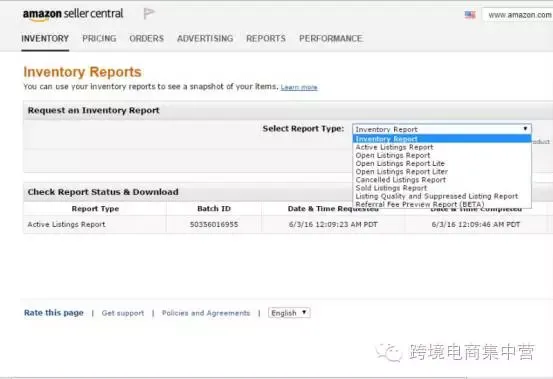Open the www.amazon.com marketplace selector
The width and height of the screenshot is (553, 379).
click(x=518, y=15)
